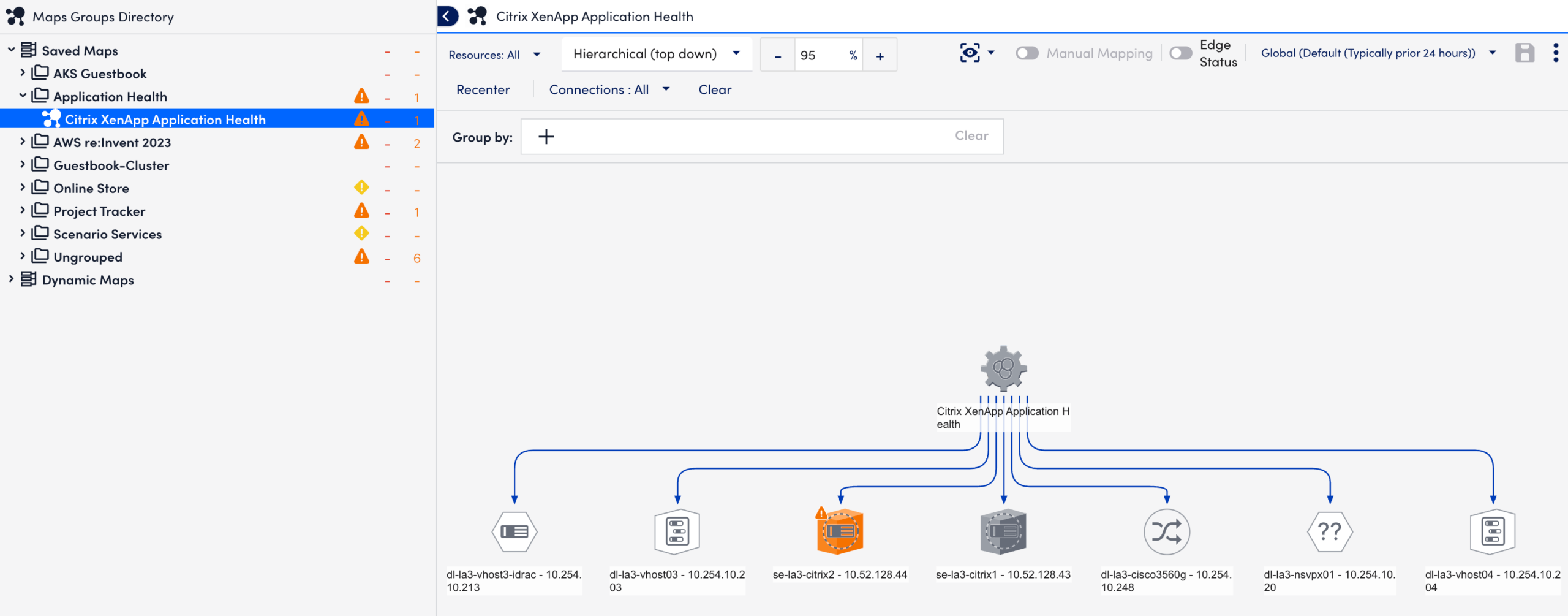
Task: Click Clear next to Connections
Action: tap(715, 89)
